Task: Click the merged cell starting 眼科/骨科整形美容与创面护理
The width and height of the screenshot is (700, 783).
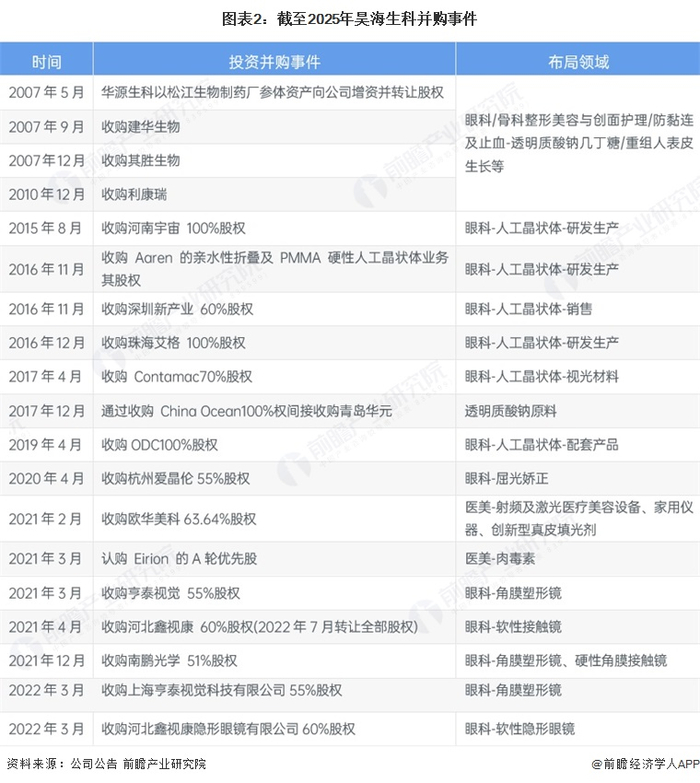Action: coord(579,143)
